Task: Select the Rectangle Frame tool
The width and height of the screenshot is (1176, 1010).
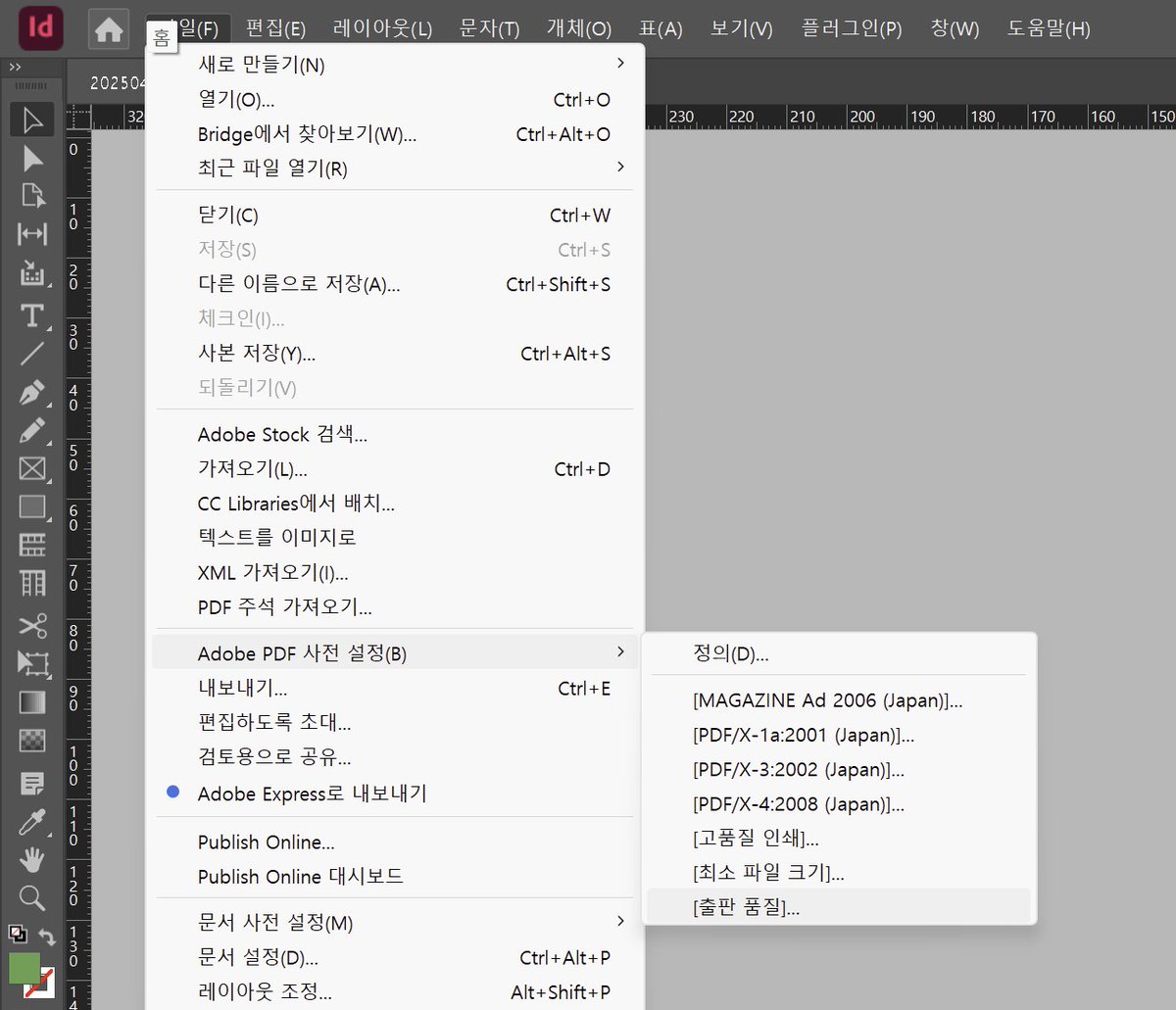Action: pyautogui.click(x=32, y=468)
